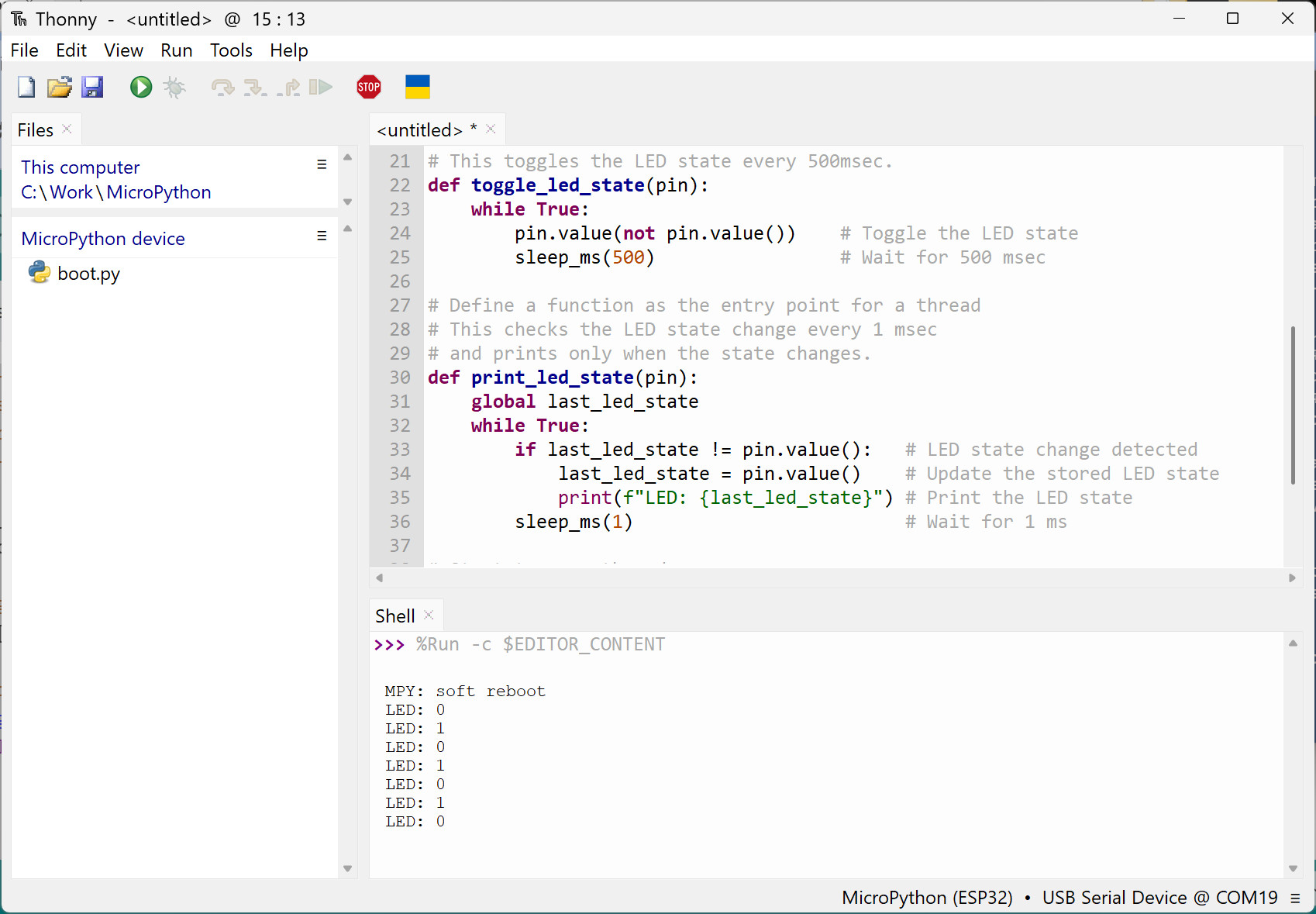Image resolution: width=1316 pixels, height=914 pixels.
Task: Click the MicroPython device heading link
Action: (103, 239)
